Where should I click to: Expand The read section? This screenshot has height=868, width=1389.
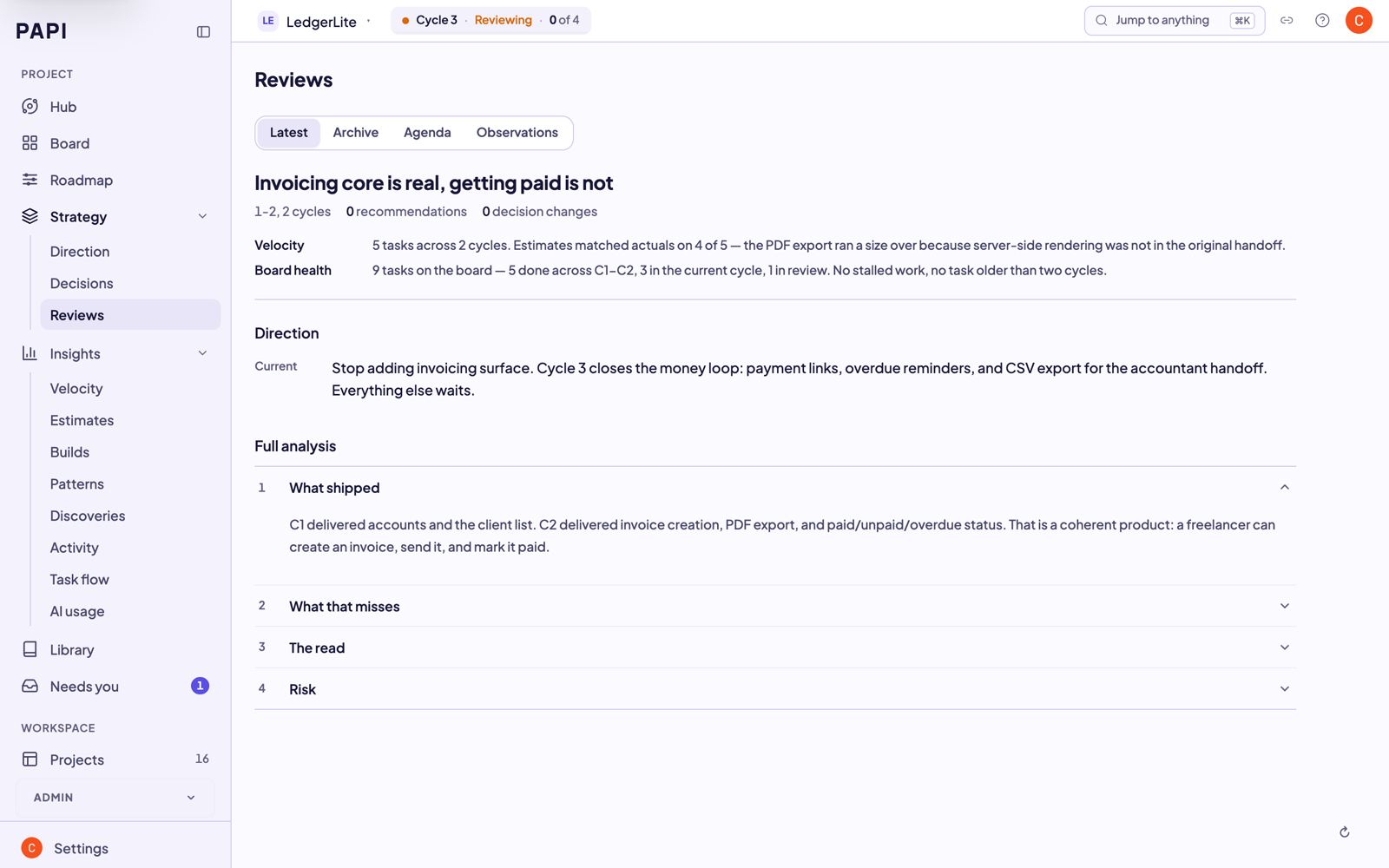click(775, 648)
